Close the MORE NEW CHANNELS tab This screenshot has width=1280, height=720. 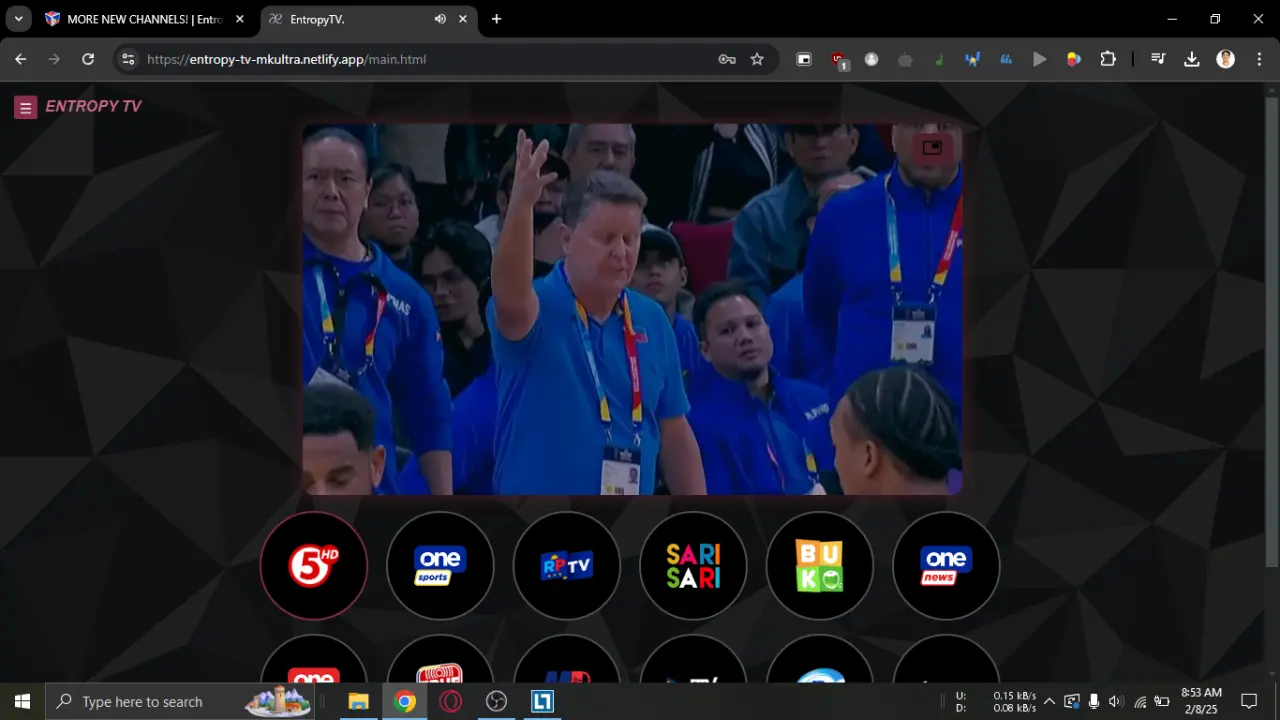pos(240,19)
